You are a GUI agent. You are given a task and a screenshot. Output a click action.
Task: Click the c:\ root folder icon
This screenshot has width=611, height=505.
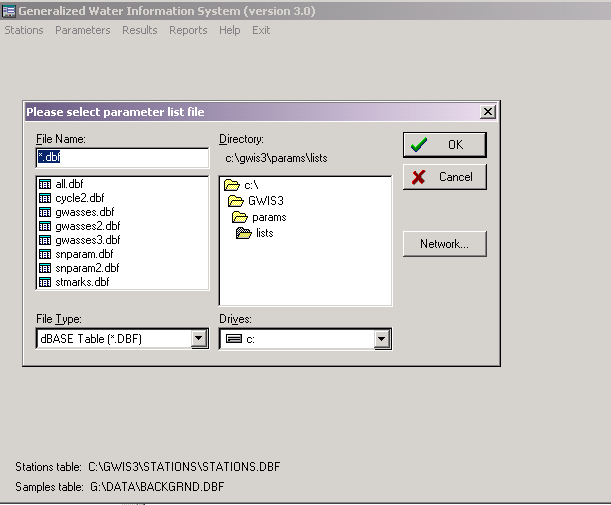pos(232,185)
